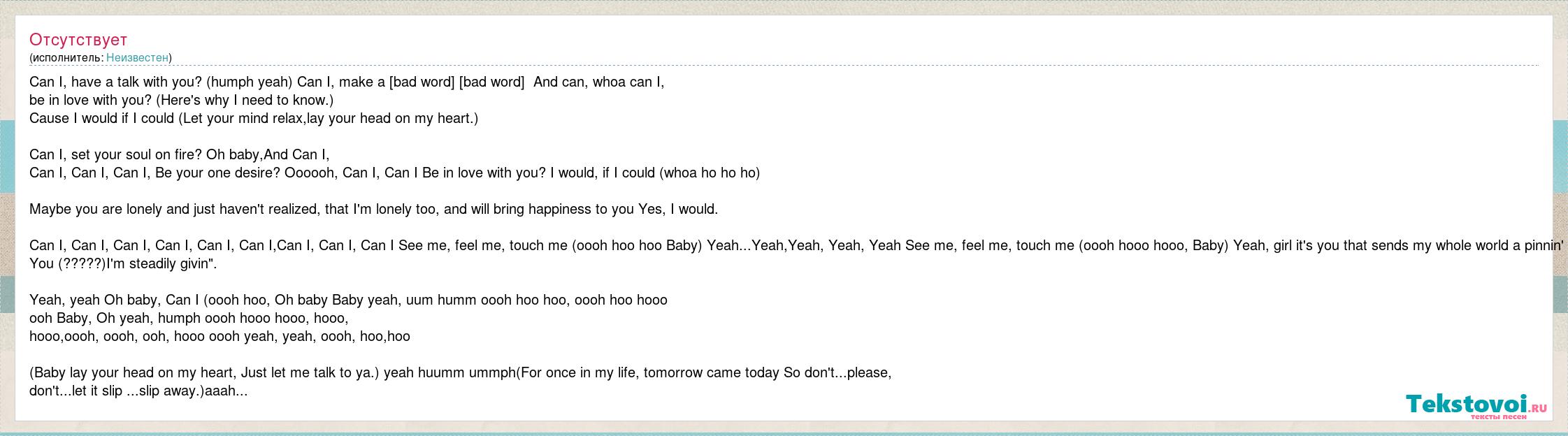
Task: Select the "Baby lay your head on my heart" line
Action: 461,372
